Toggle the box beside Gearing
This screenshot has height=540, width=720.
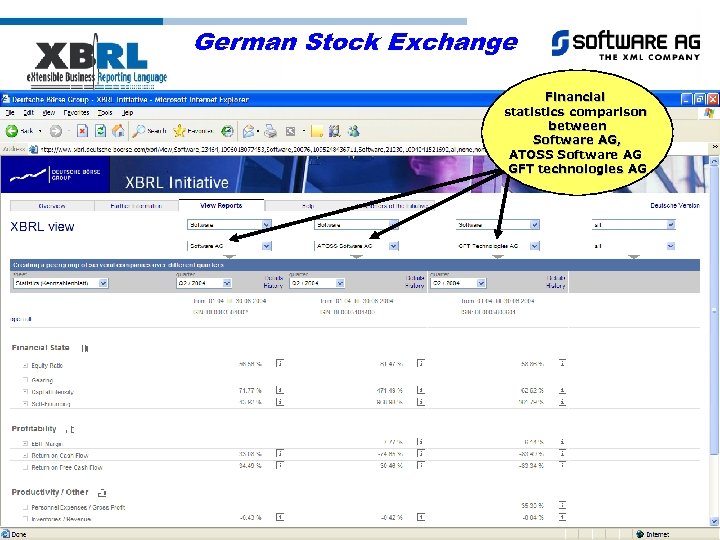tap(26, 380)
